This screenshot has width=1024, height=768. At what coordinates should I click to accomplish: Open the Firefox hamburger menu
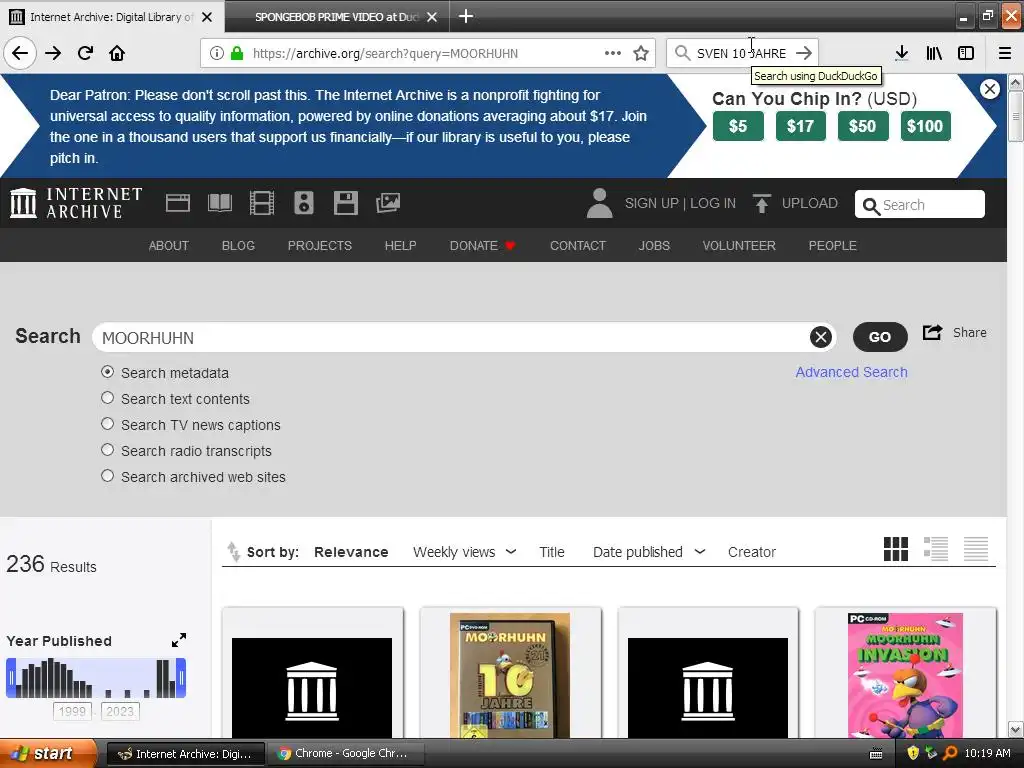click(1005, 53)
